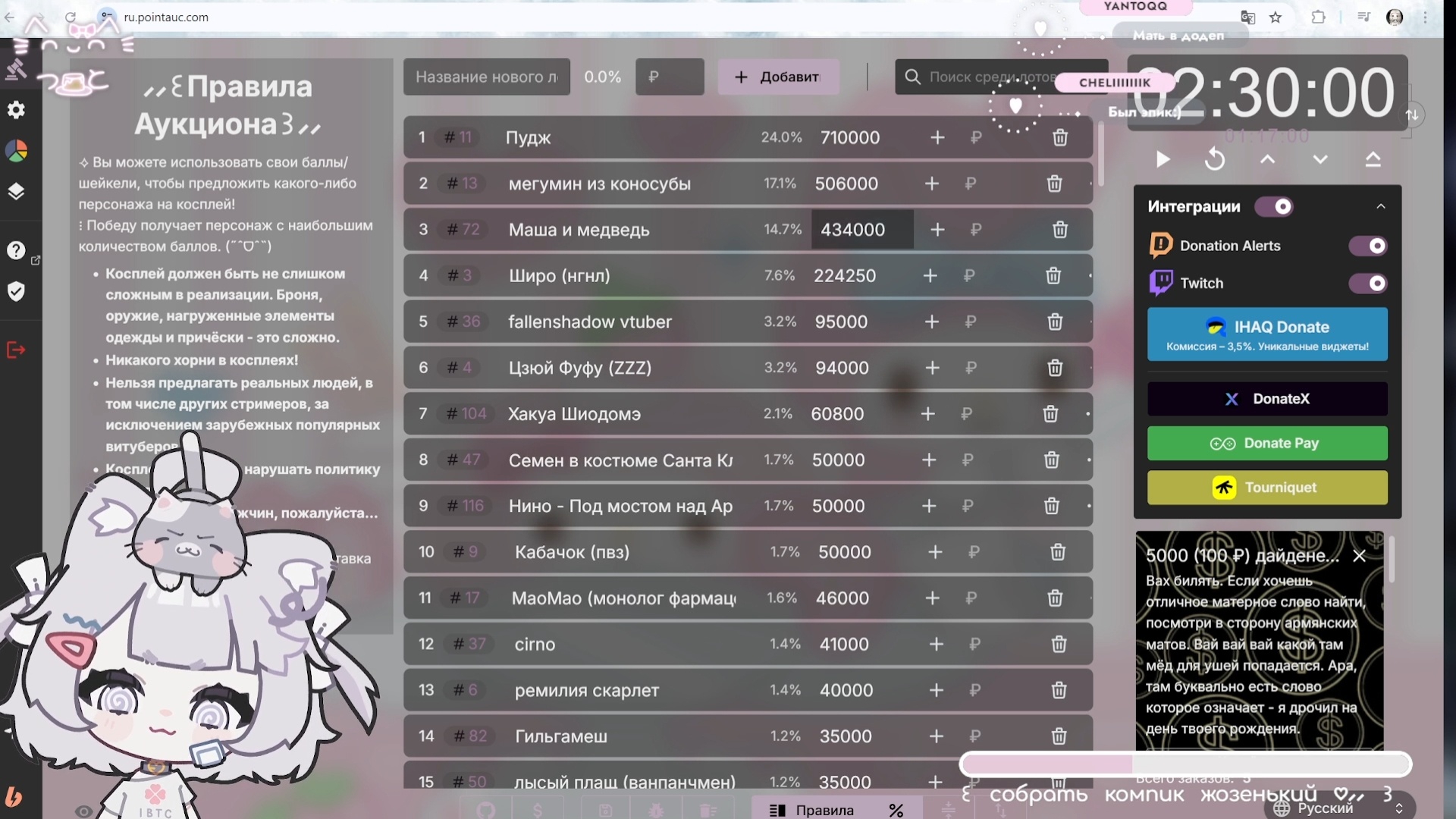
Task: Open settings gear in left sidebar
Action: click(16, 110)
